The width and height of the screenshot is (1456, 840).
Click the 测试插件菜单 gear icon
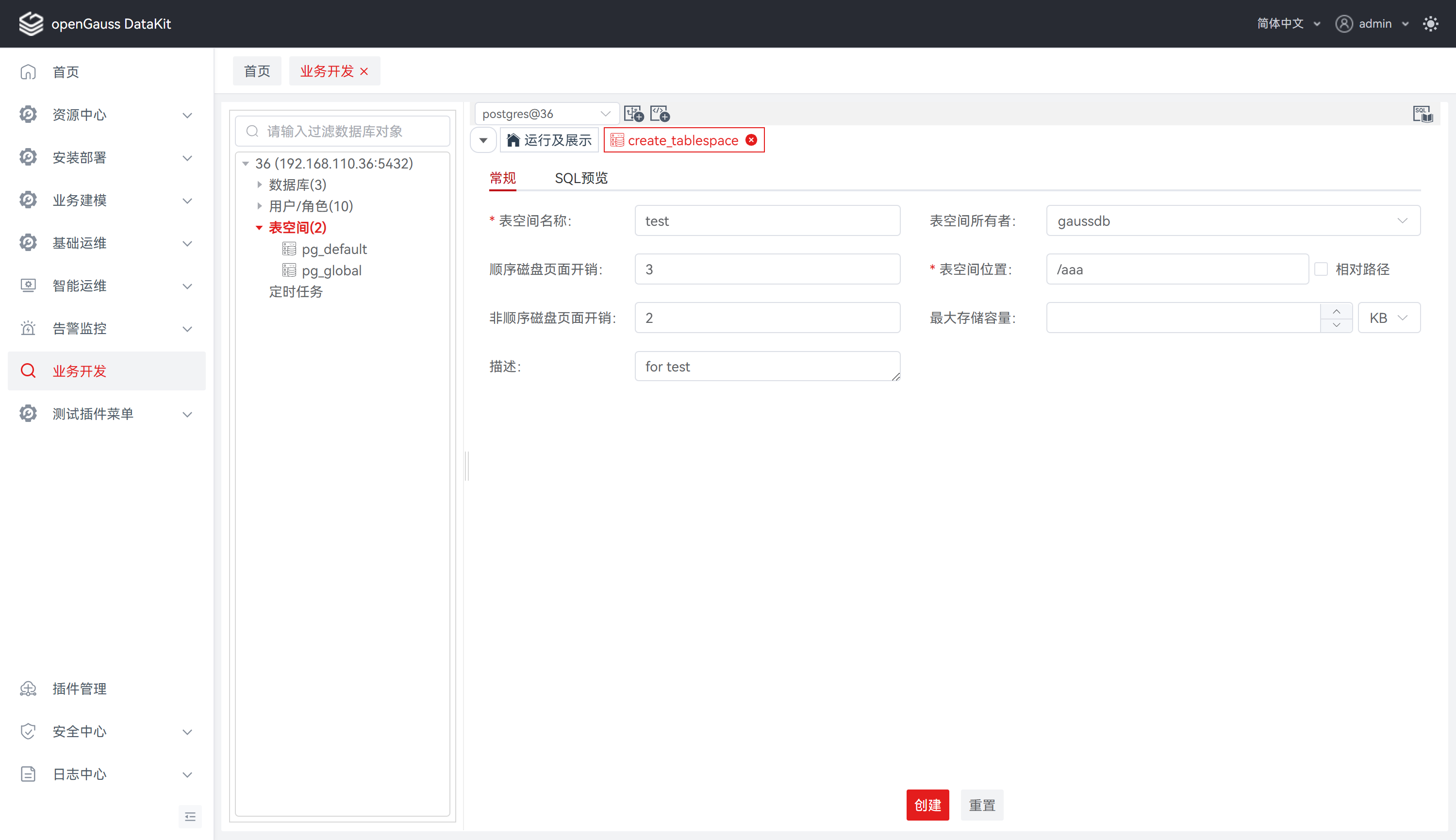click(28, 413)
